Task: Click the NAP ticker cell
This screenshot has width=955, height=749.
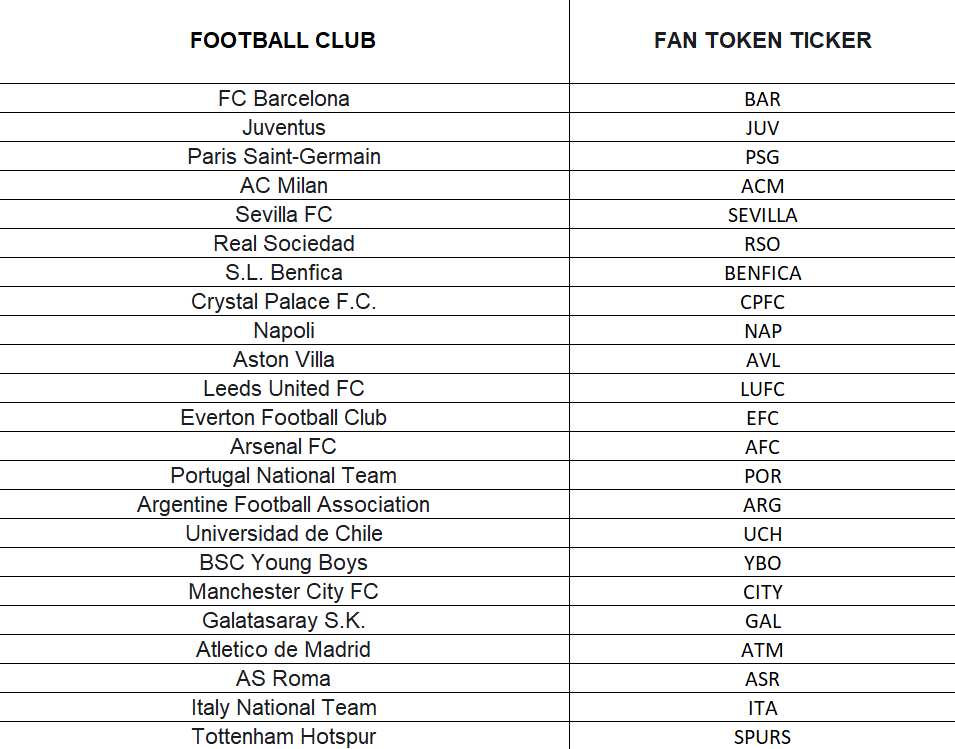Action: click(x=762, y=331)
